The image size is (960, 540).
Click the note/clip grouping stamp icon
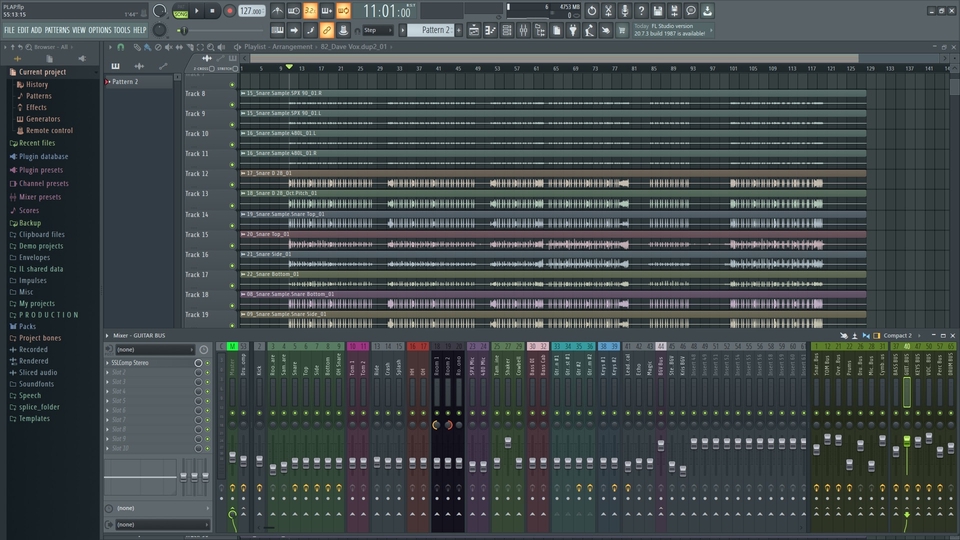click(343, 30)
